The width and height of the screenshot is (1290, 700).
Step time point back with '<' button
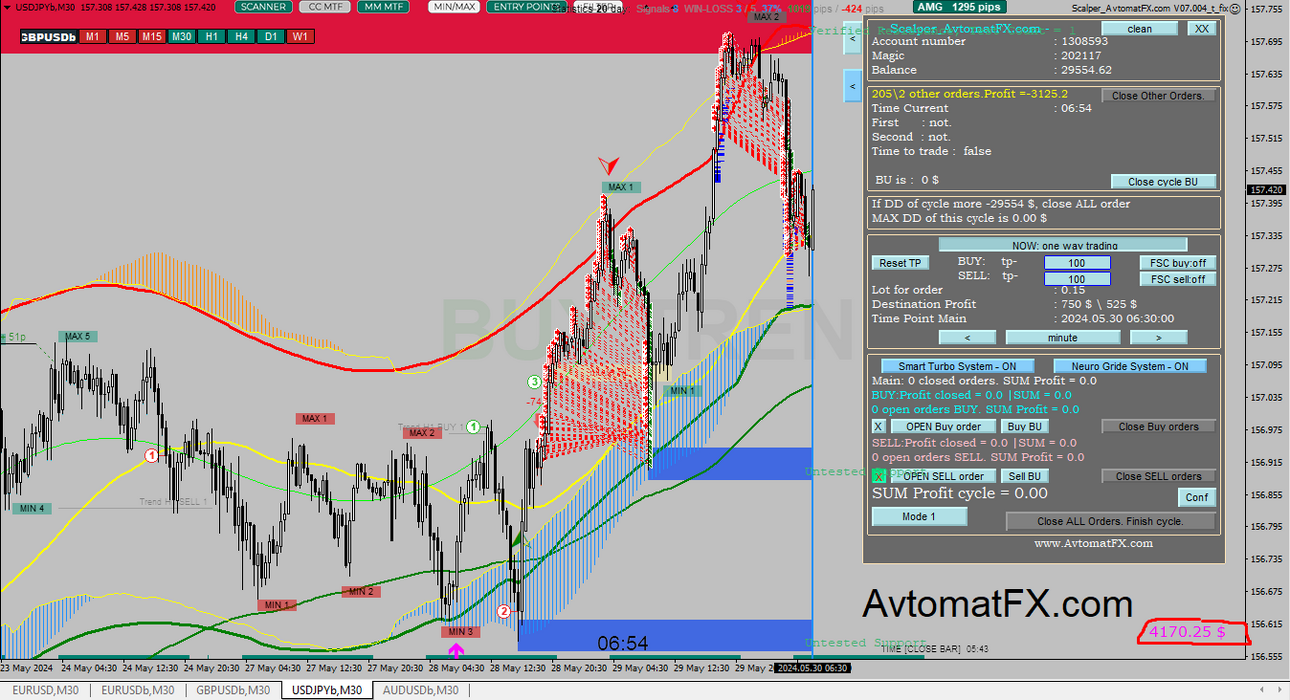click(967, 337)
